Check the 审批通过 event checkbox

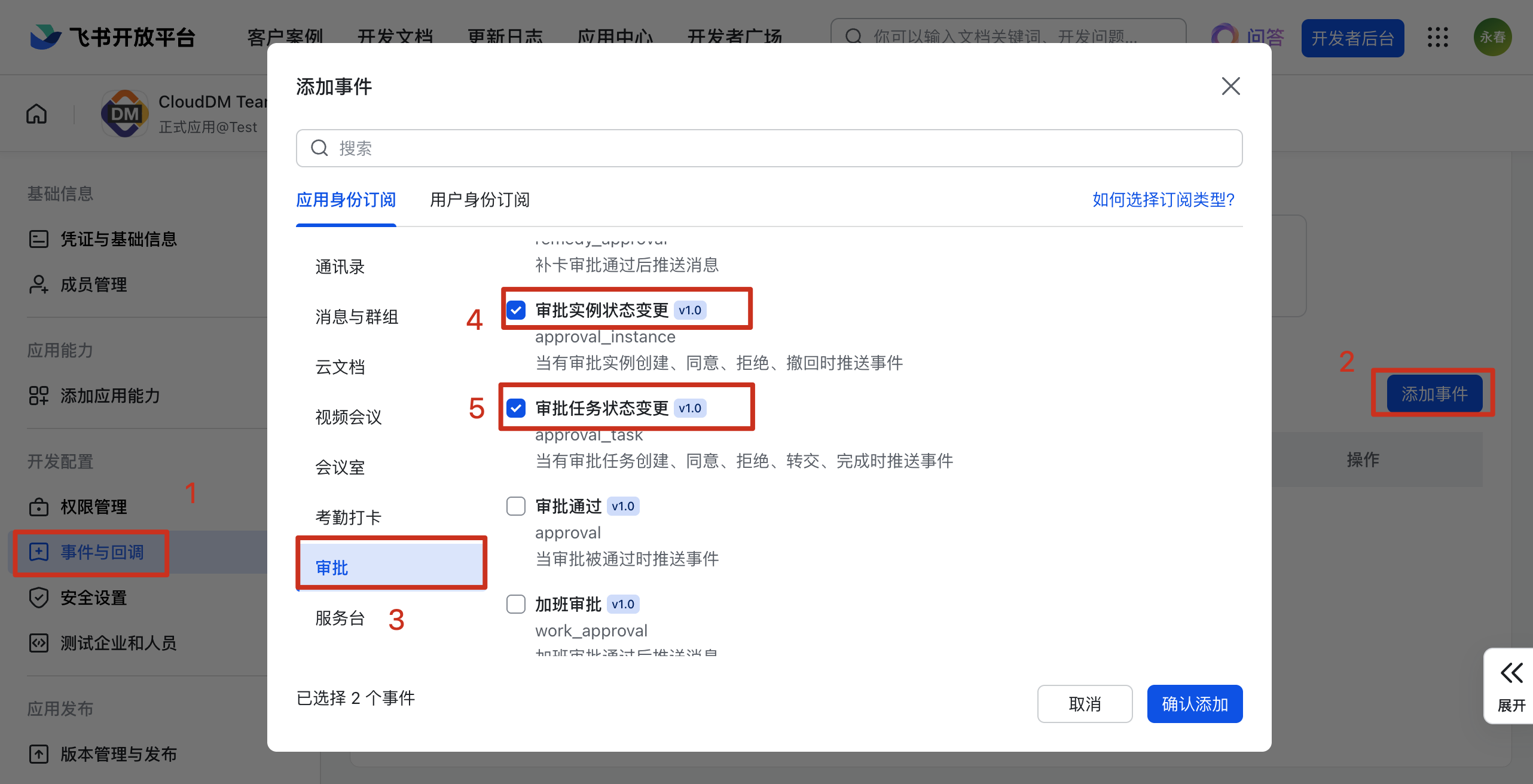[516, 506]
